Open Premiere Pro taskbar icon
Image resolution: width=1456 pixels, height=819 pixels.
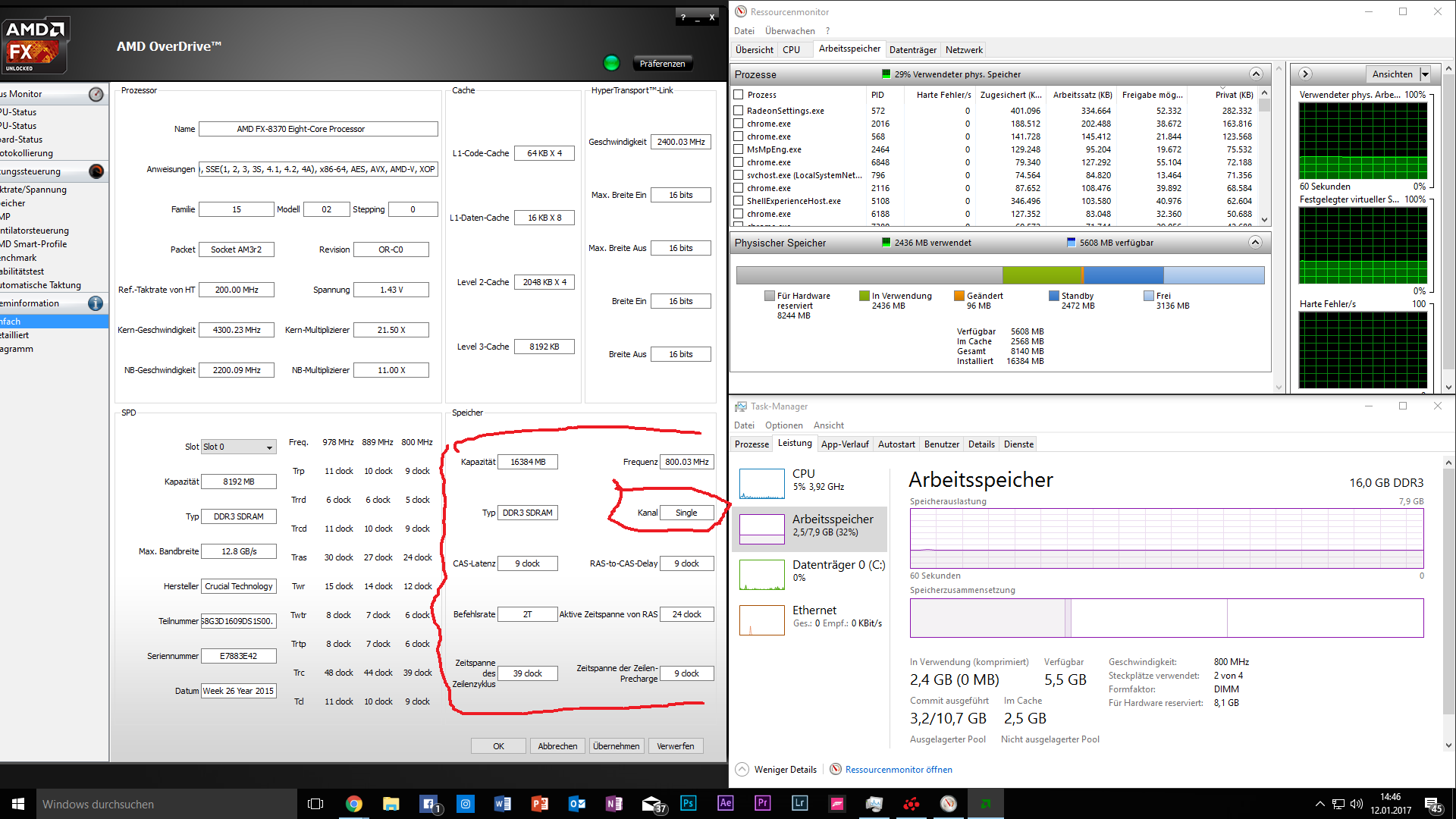pos(763,803)
